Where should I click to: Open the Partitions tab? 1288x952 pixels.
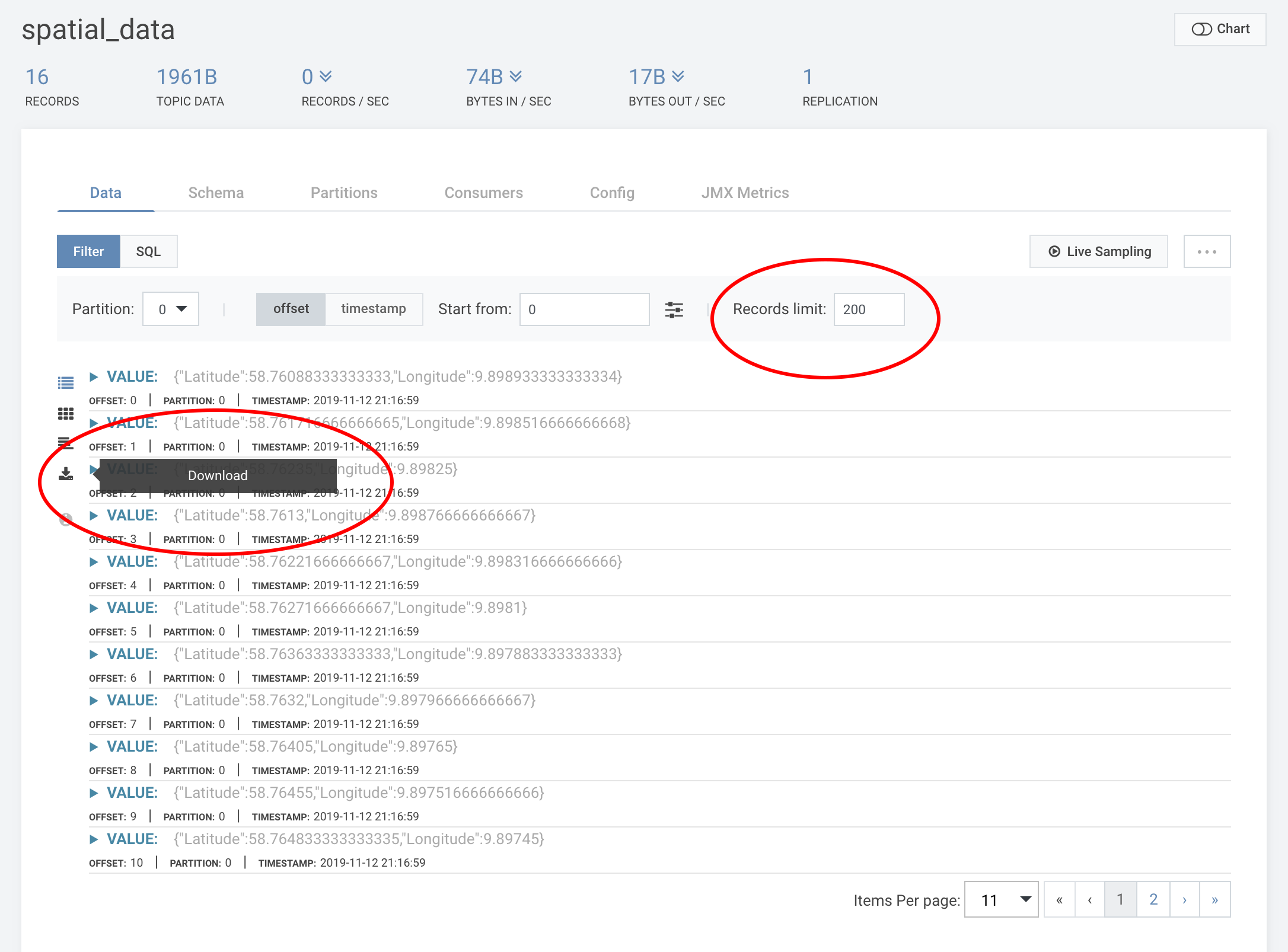tap(344, 193)
